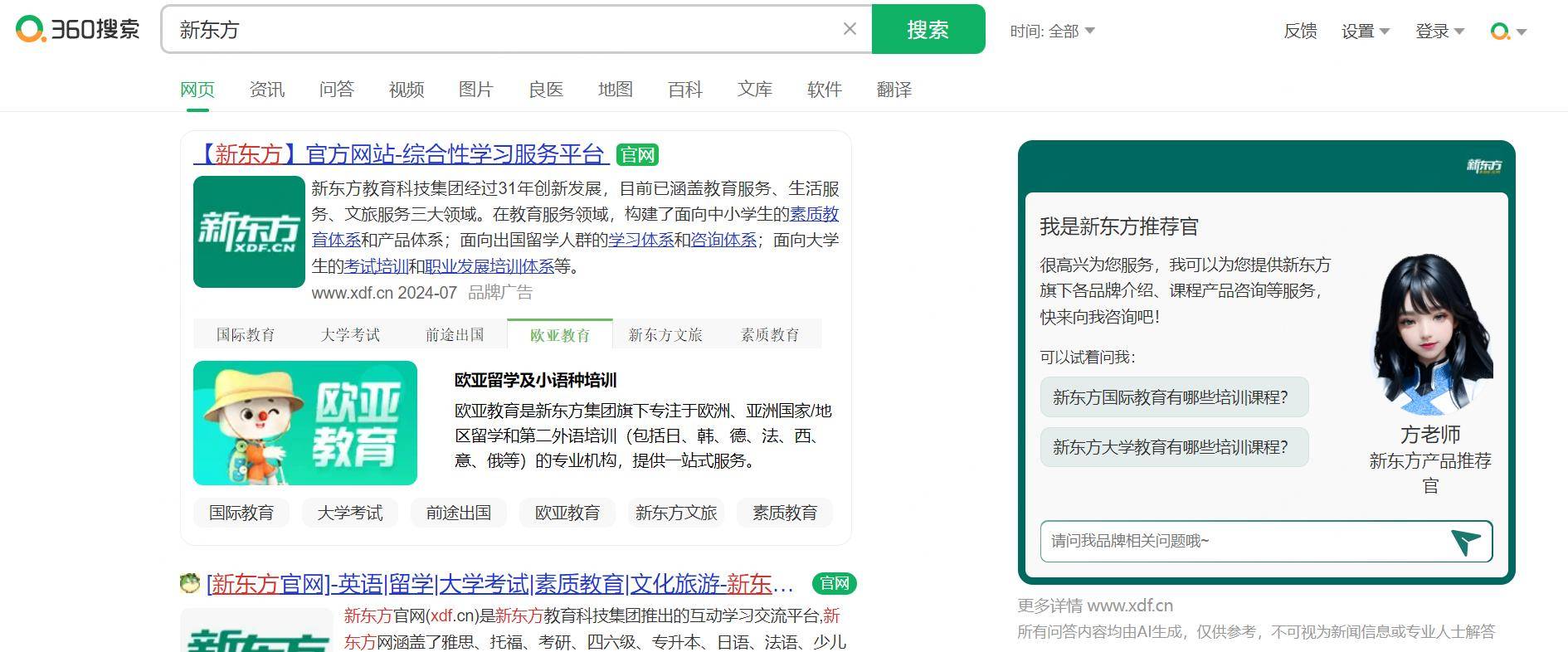
Task: Click the 新东方文旅 pill button
Action: tap(676, 513)
